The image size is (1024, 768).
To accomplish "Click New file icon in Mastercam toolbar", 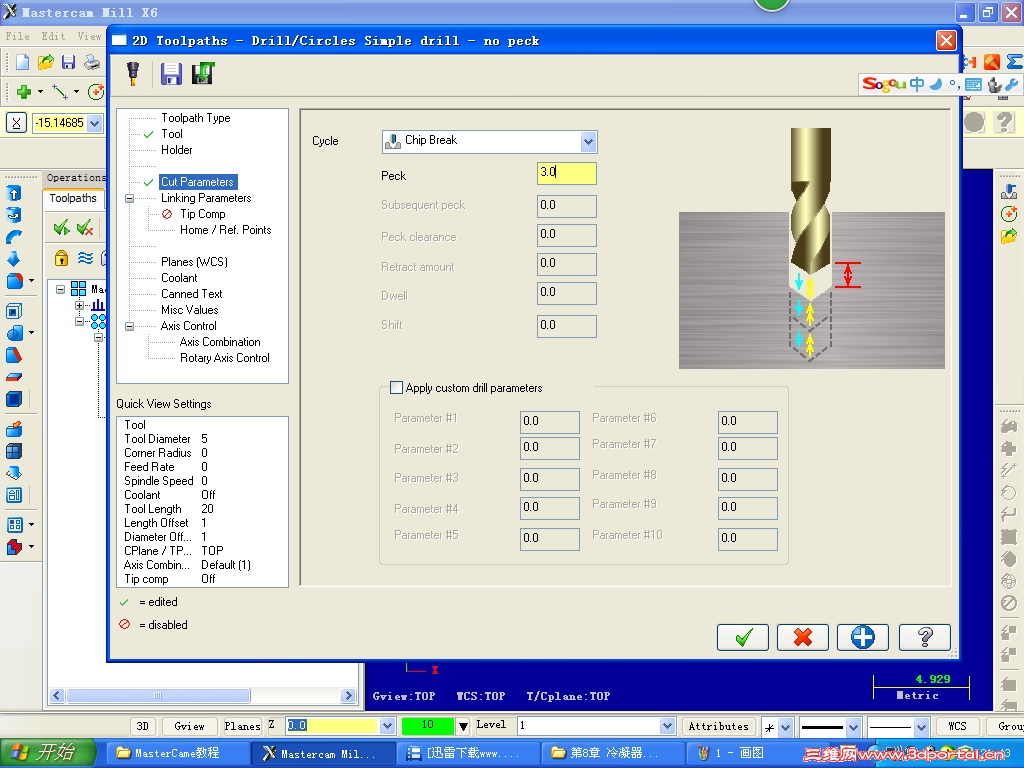I will coord(22,62).
